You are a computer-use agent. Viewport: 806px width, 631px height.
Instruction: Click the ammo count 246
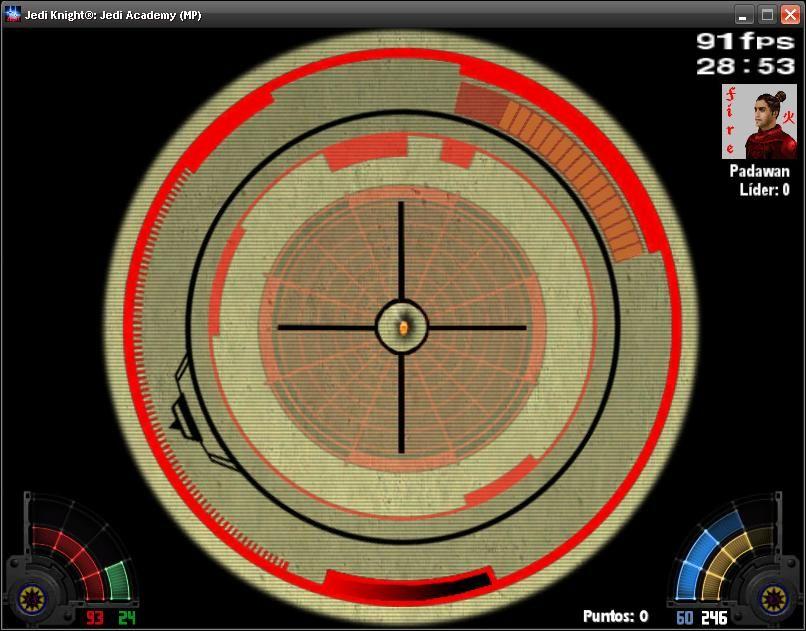click(x=714, y=618)
